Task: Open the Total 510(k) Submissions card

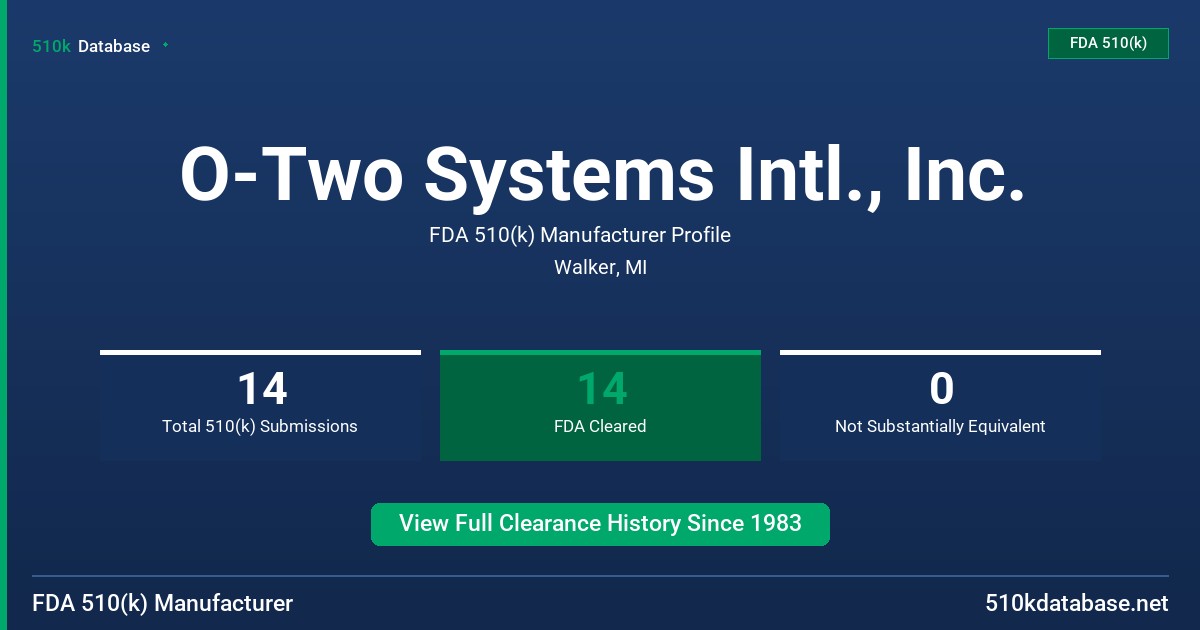Action: pyautogui.click(x=260, y=405)
